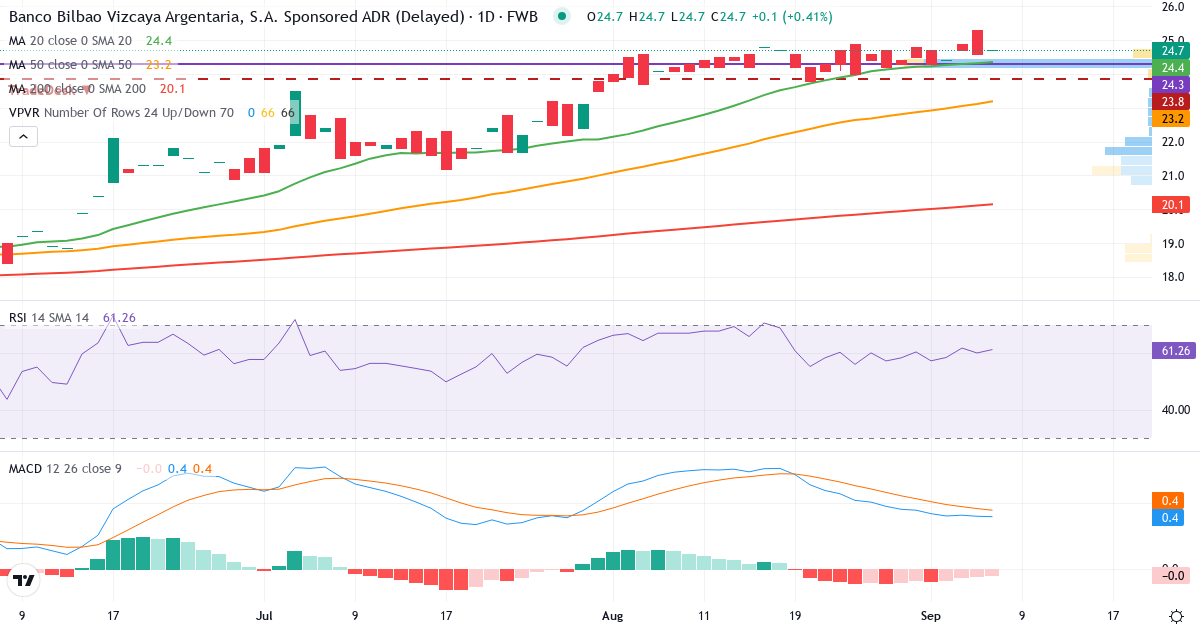This screenshot has width=1200, height=630.
Task: Select the Banco Bilbao Vizcaya Argentaria symbol title
Action: tap(273, 17)
